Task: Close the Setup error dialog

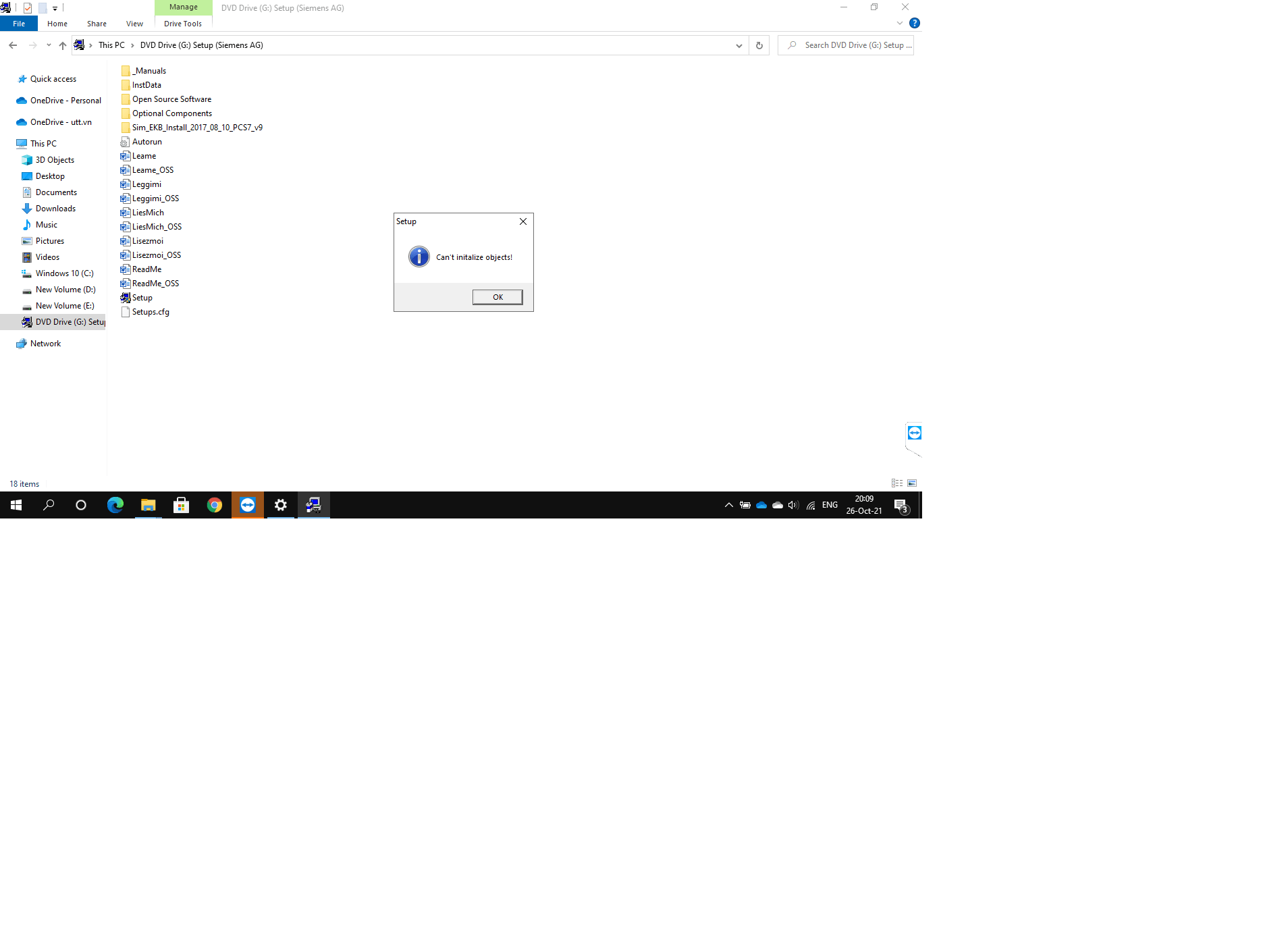Action: tap(522, 221)
